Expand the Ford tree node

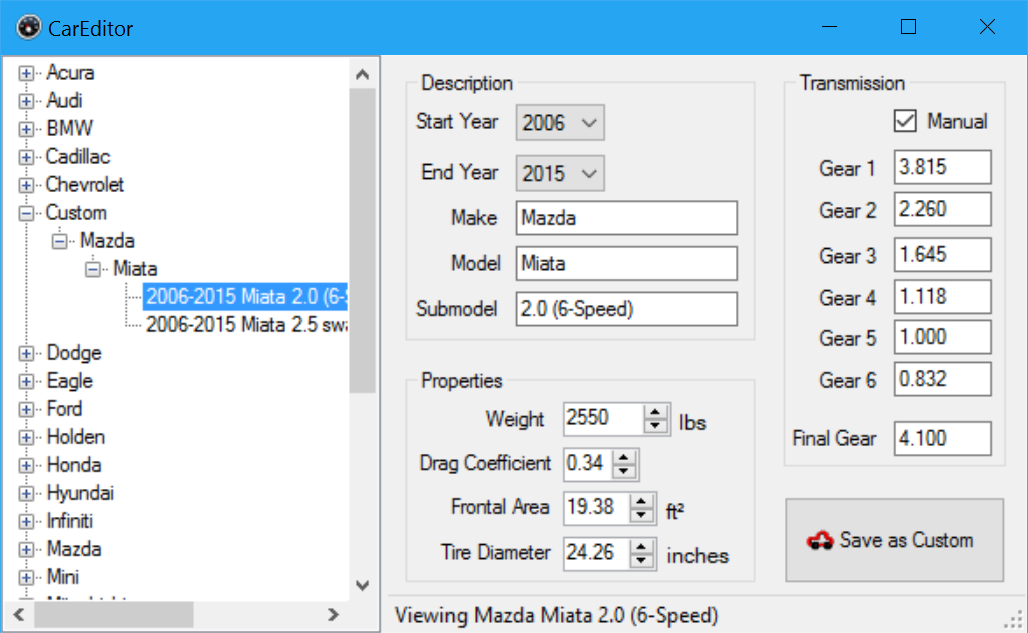point(26,410)
